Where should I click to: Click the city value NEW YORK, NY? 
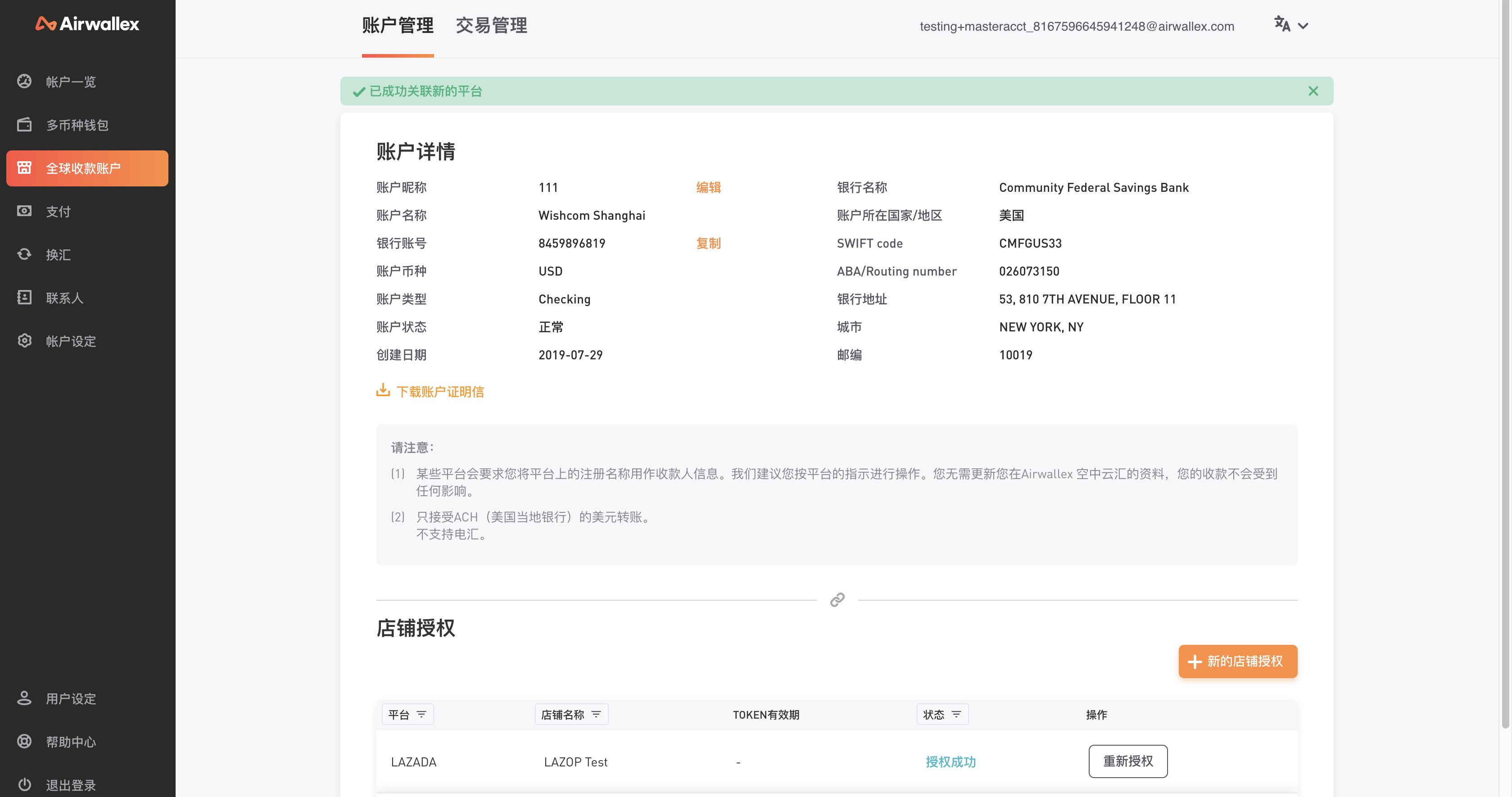click(1041, 327)
